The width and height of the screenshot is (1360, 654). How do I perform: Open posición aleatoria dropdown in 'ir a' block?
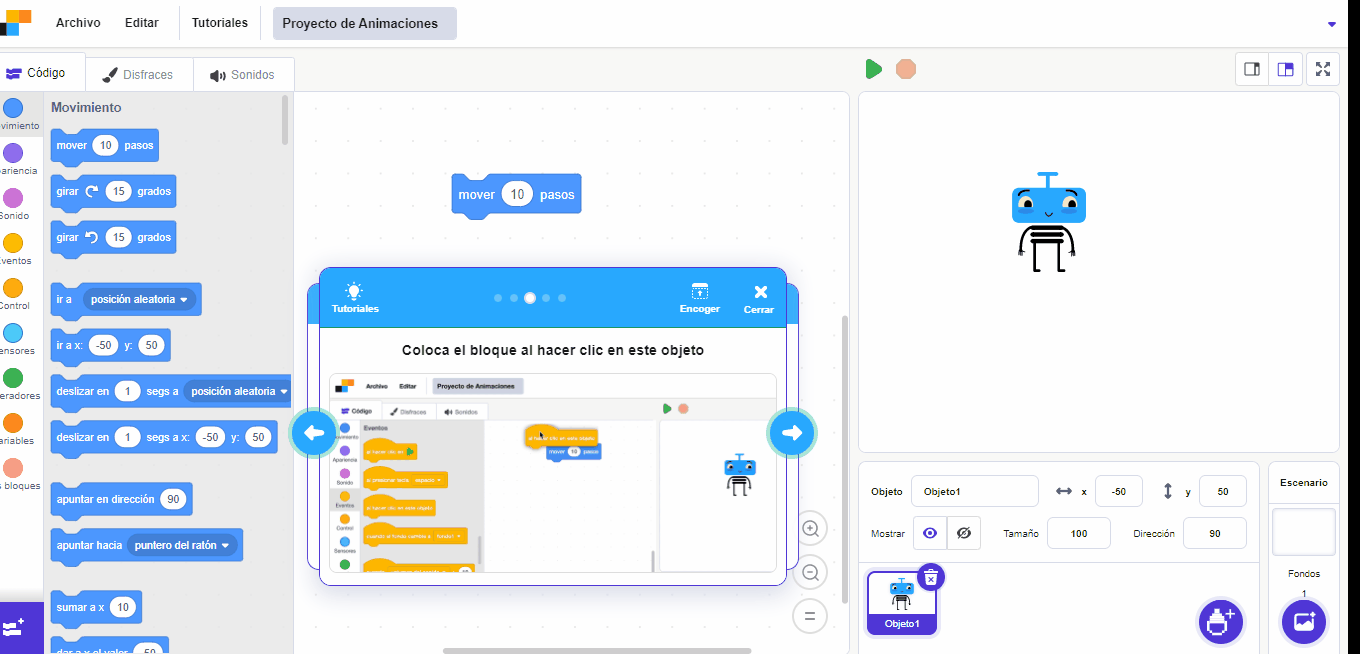pos(139,299)
